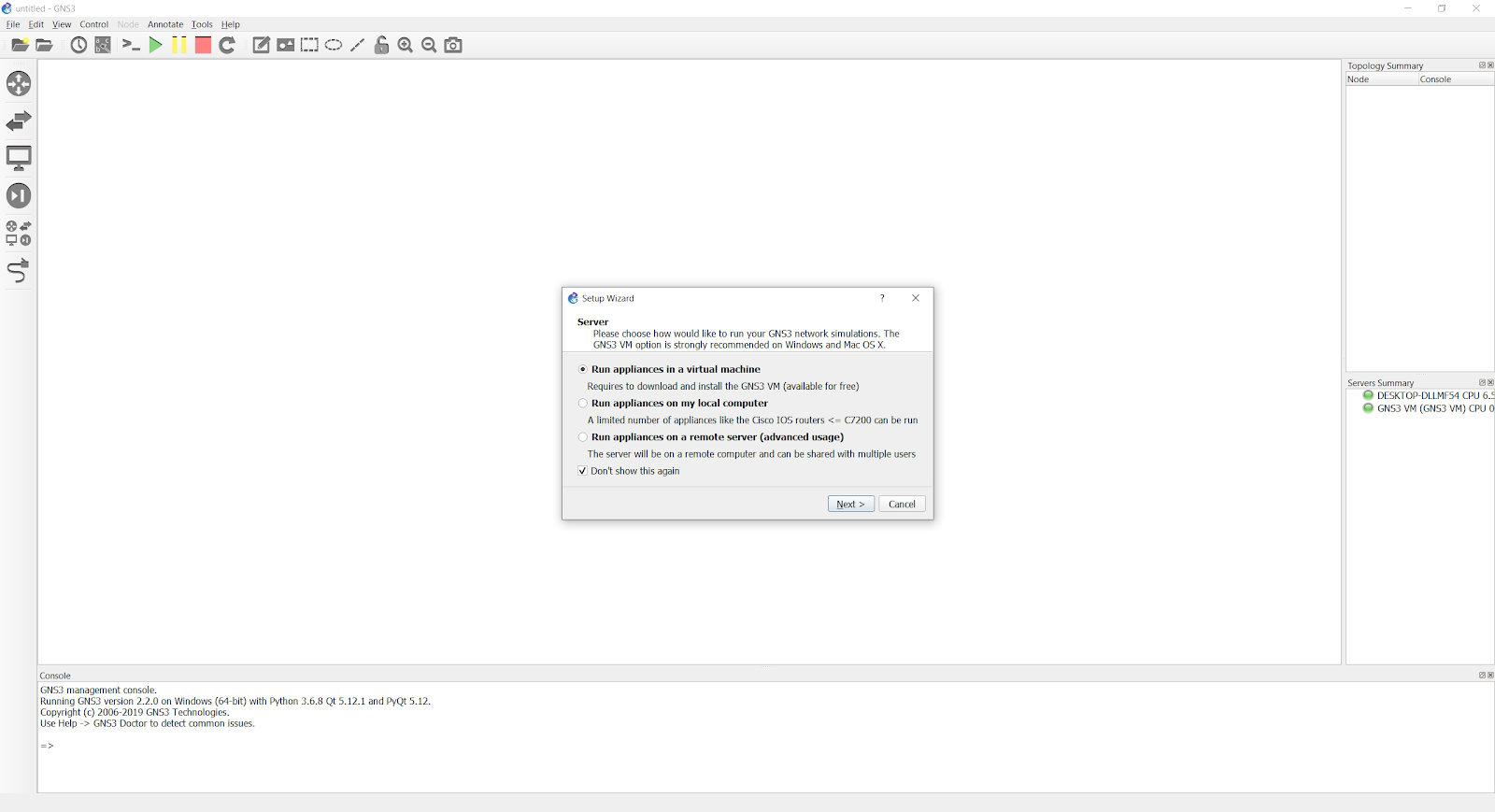Close the Setup Wizard dialog
This screenshot has height=812, width=1495.
point(916,298)
